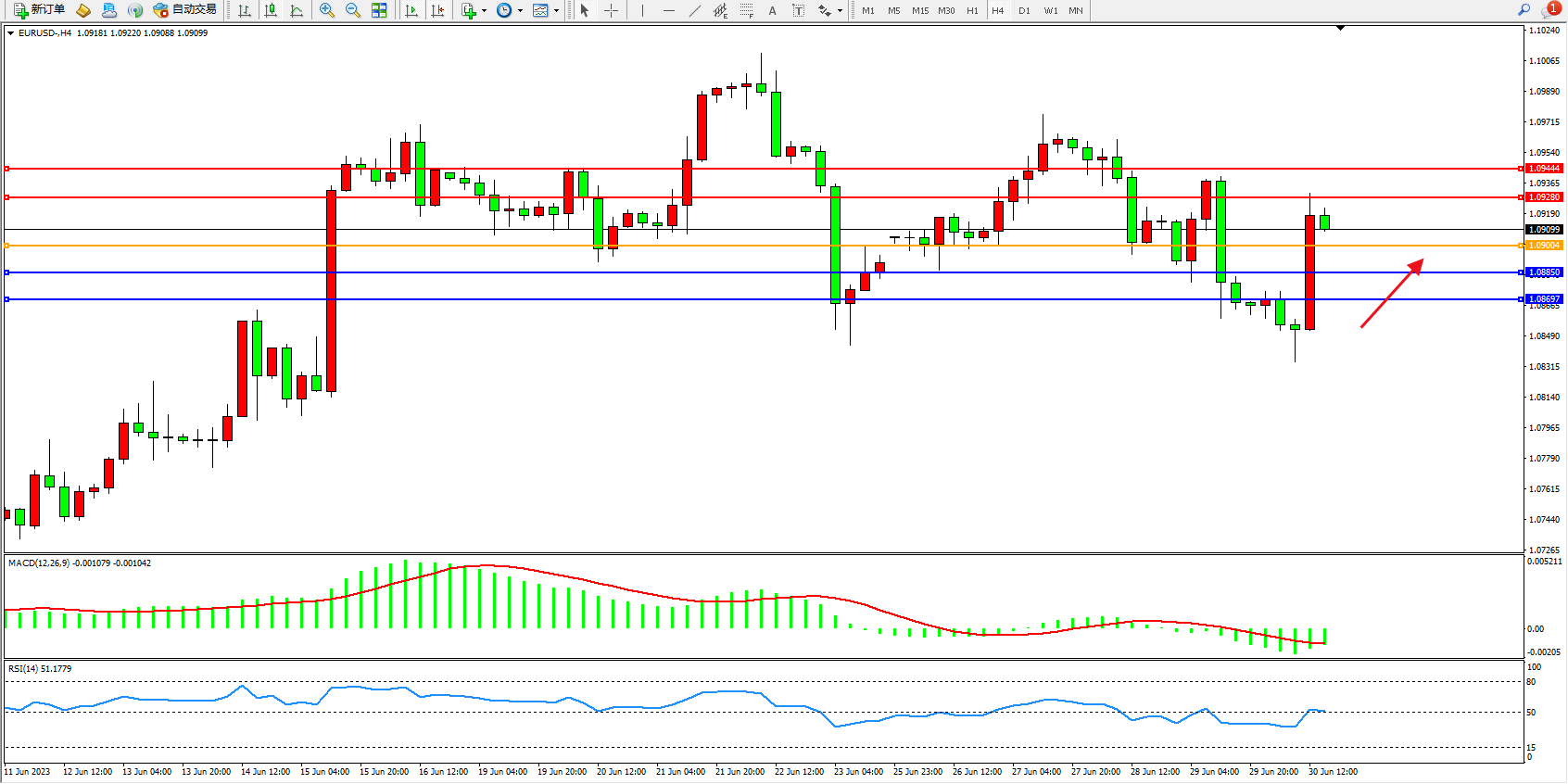This screenshot has width=1568, height=784.
Task: Click the New Order (新订单) button
Action: pyautogui.click(x=39, y=10)
